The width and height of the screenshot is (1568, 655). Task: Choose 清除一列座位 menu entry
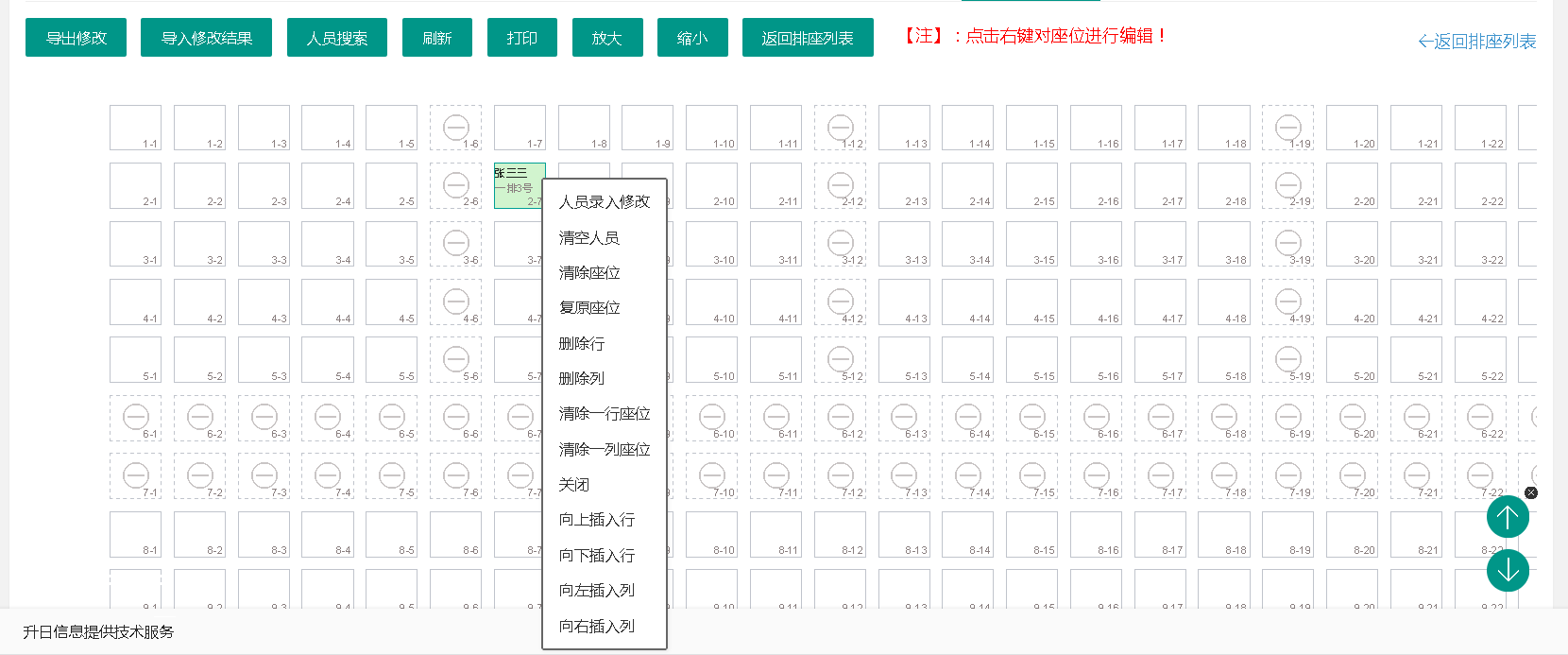[605, 450]
